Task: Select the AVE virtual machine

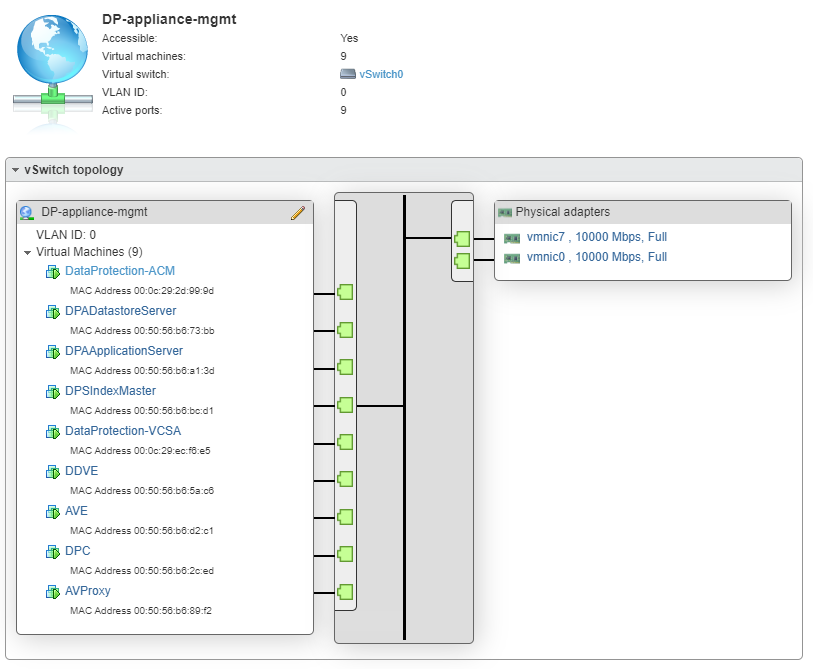Action: [76, 511]
